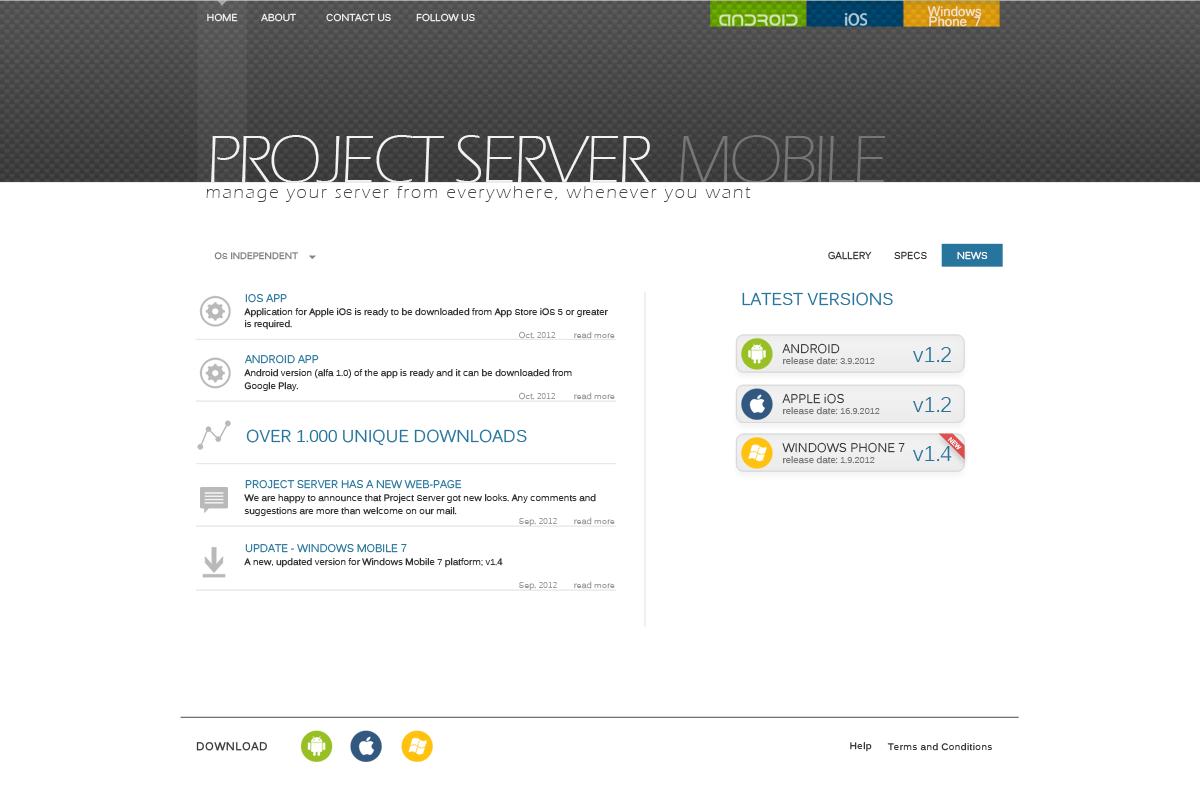Viewport: 1200px width, 800px height.
Task: Open the About menu item
Action: click(278, 17)
